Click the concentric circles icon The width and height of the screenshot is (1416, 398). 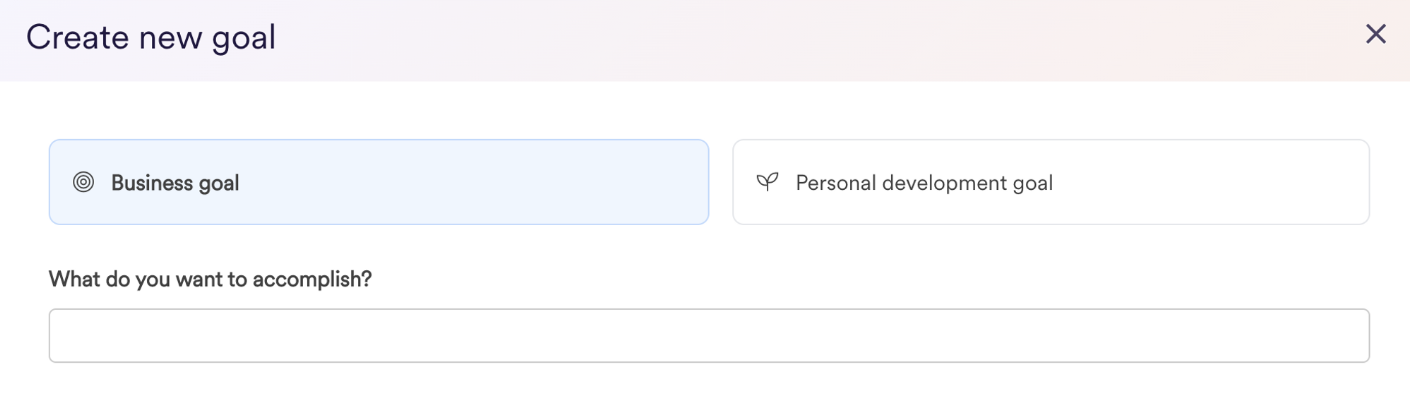coord(84,182)
